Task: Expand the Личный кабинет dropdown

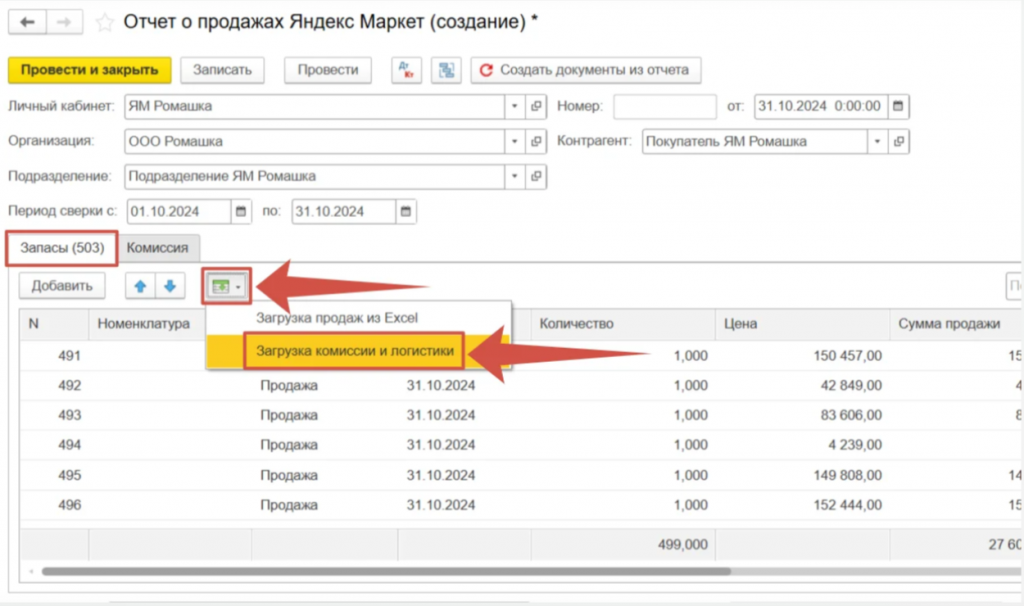Action: [515, 106]
